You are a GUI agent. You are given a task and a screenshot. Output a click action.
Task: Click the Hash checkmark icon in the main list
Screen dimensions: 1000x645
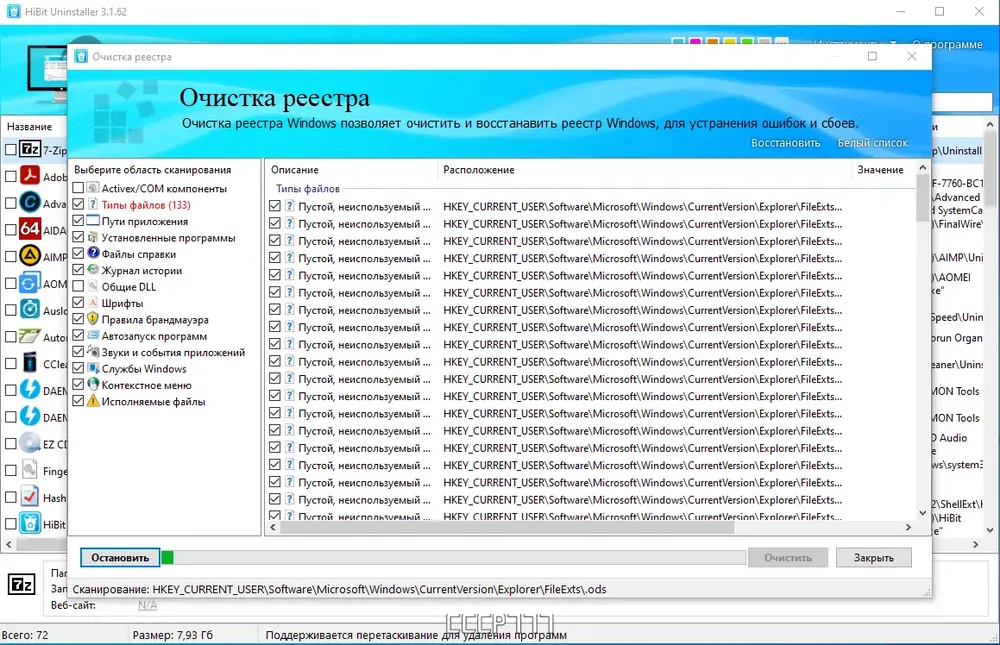click(x=30, y=497)
